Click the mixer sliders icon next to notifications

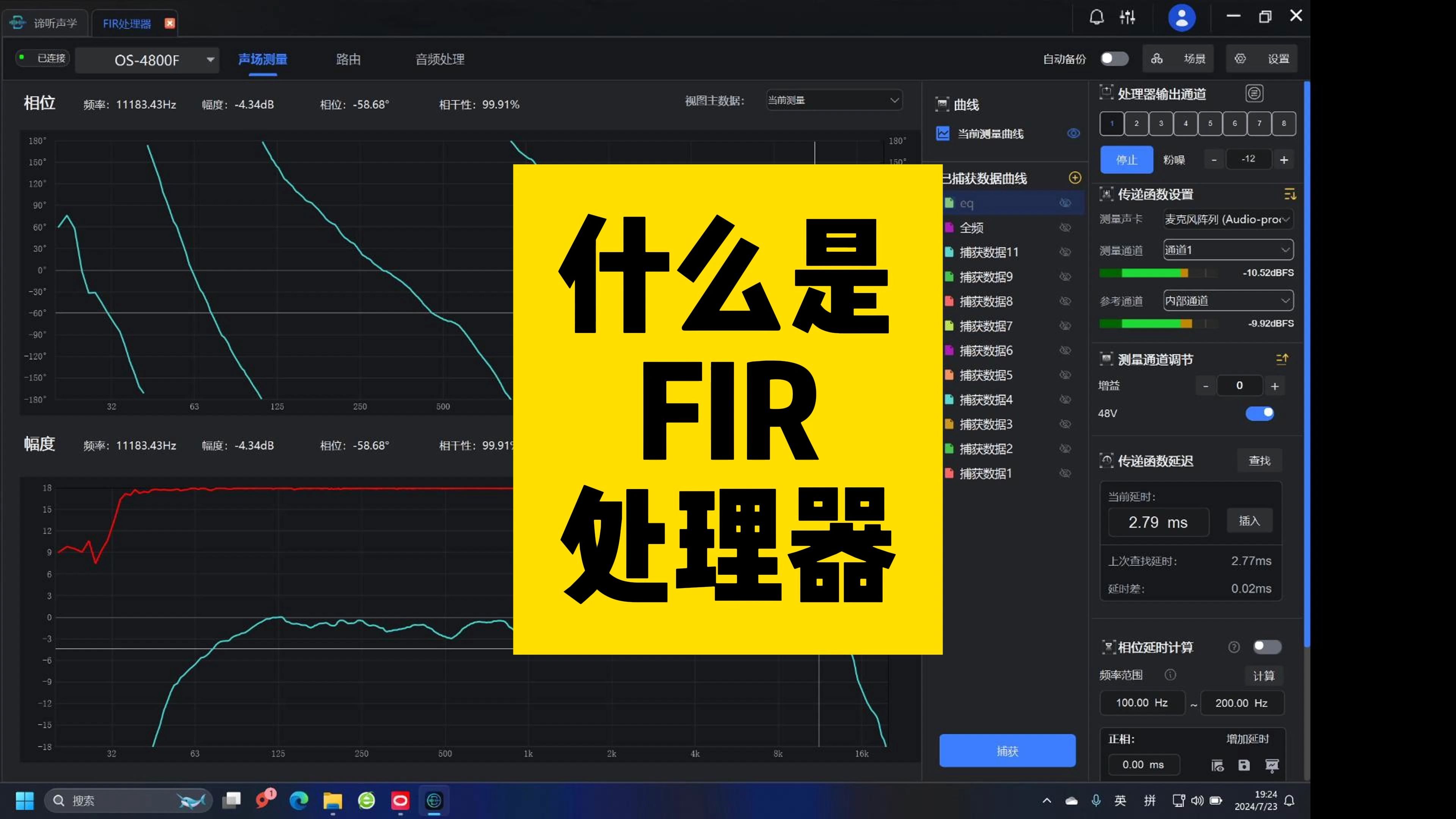click(x=1128, y=16)
